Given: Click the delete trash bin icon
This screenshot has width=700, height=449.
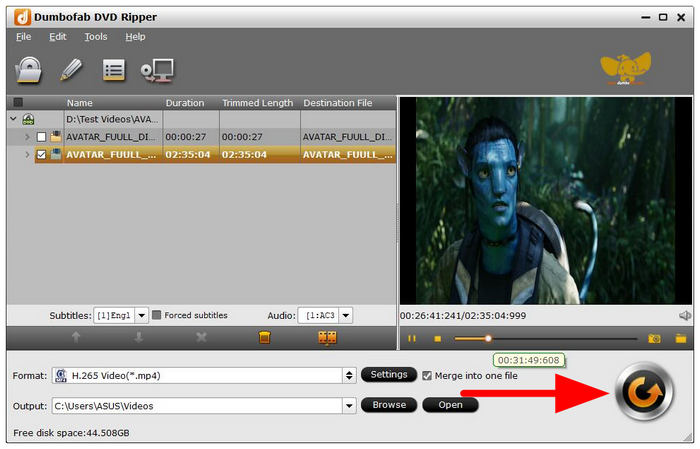Looking at the screenshot, I should pos(264,337).
